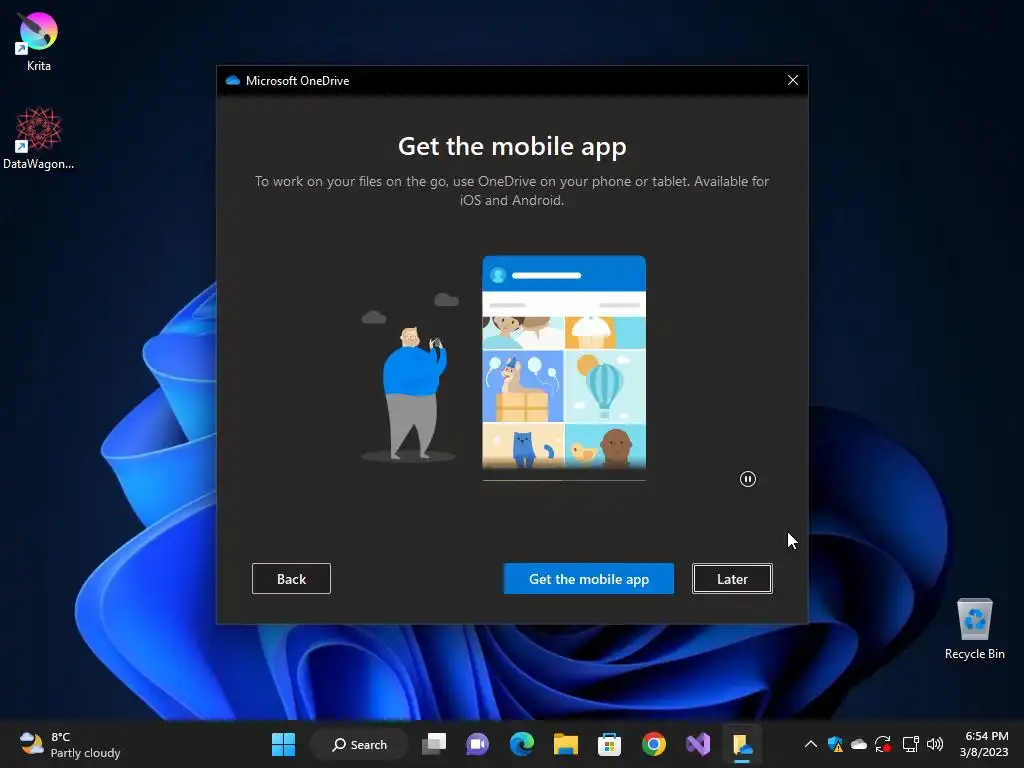This screenshot has width=1024, height=768.
Task: Launch Microsoft Edge from taskbar
Action: [521, 744]
